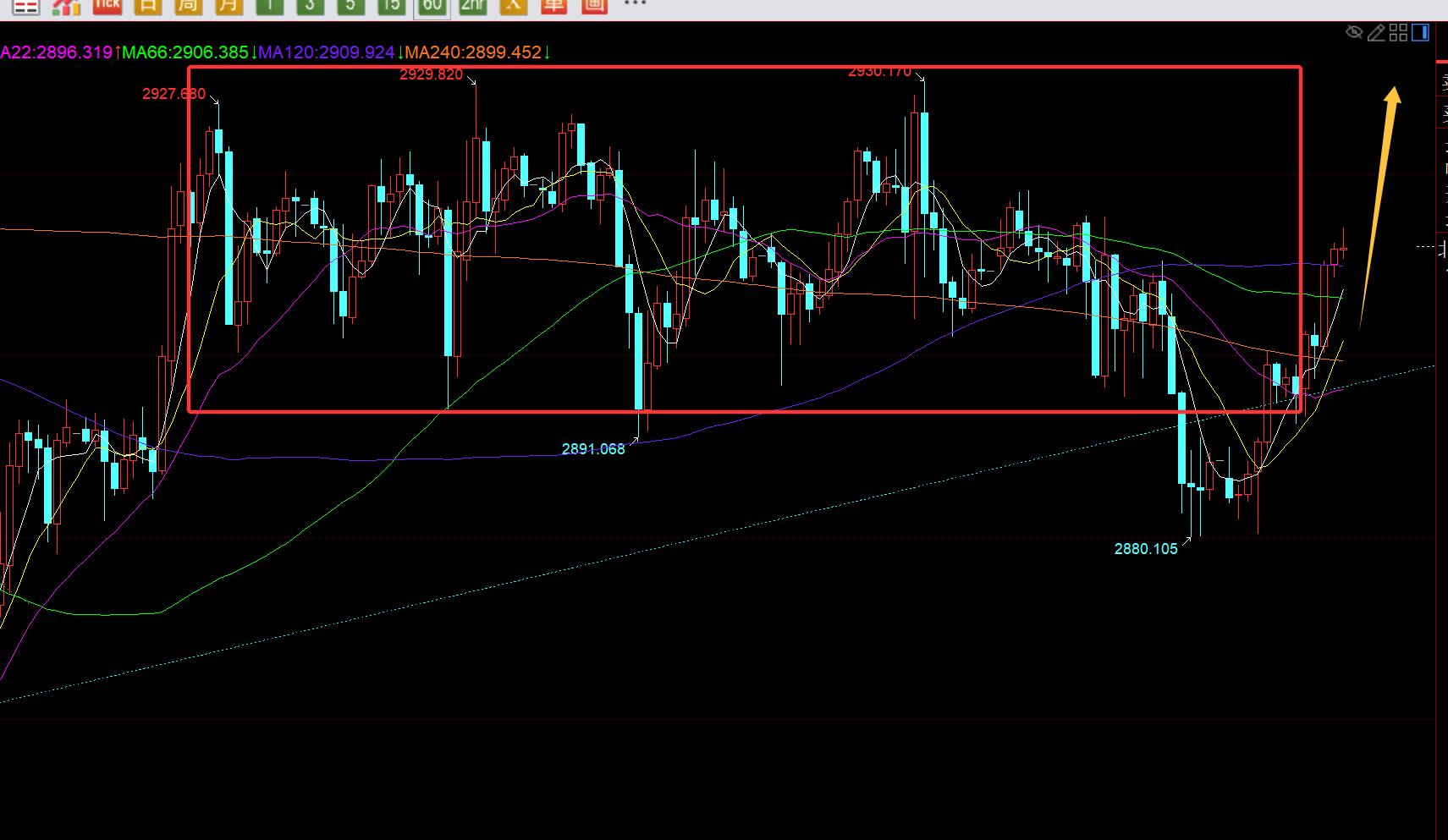Toggle the hide indicators eye icon
The height and width of the screenshot is (840, 1448).
coord(1354,33)
